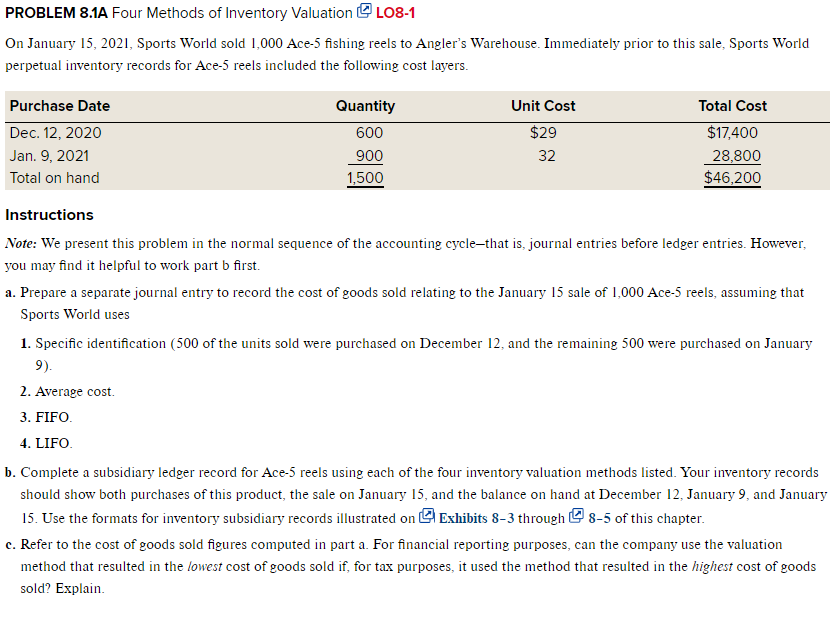Click the PROBLEM 8.1A title text
Viewport: 840px width, 621px height.
(56, 13)
